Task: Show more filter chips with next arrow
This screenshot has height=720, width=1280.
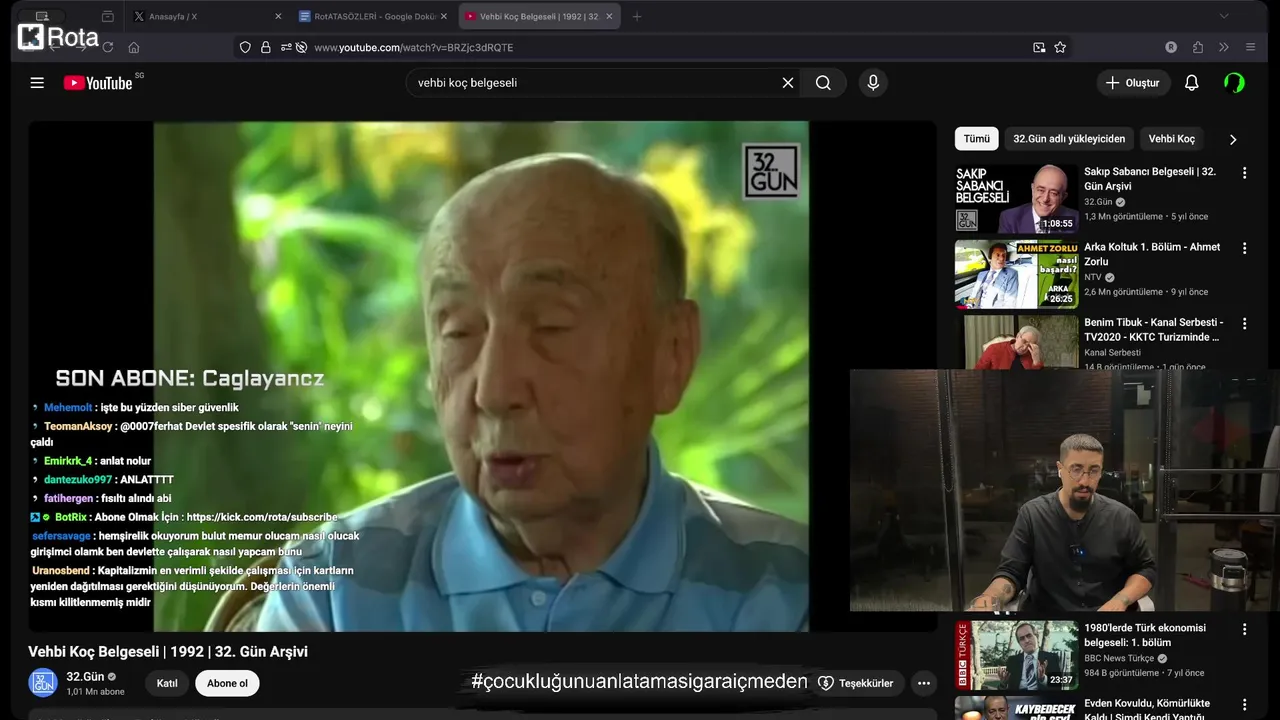Action: [1232, 139]
